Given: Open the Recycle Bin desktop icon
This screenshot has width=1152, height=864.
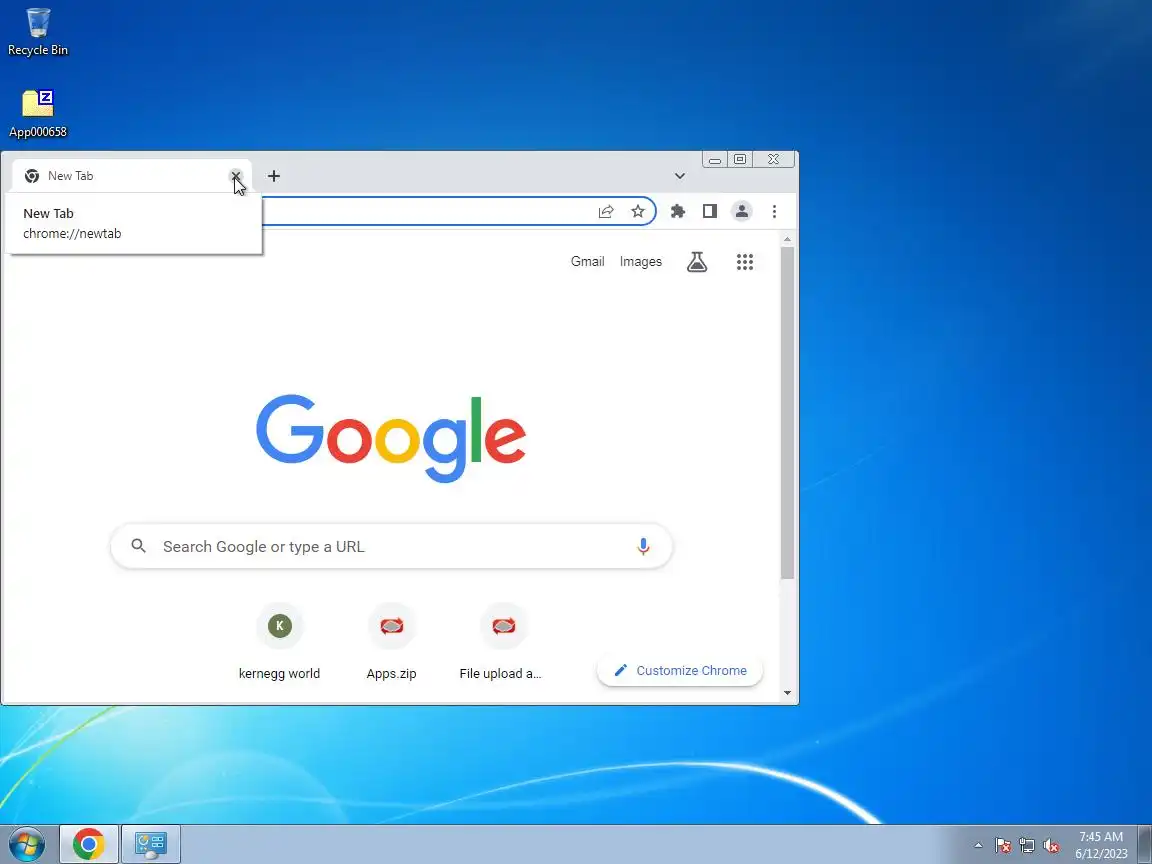Looking at the screenshot, I should [x=37, y=32].
